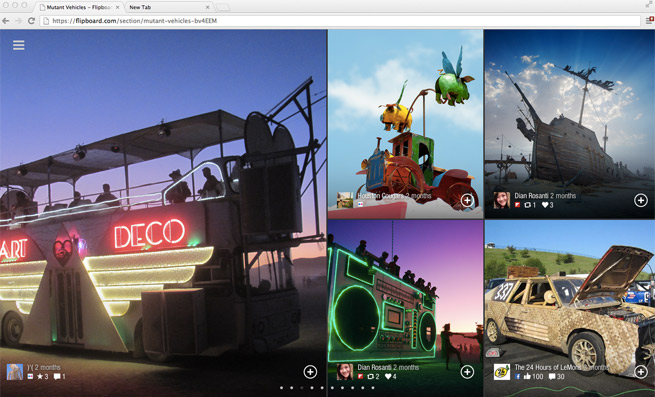
Task: Add the flying pigs tractor item via plus icon
Action: (x=467, y=201)
